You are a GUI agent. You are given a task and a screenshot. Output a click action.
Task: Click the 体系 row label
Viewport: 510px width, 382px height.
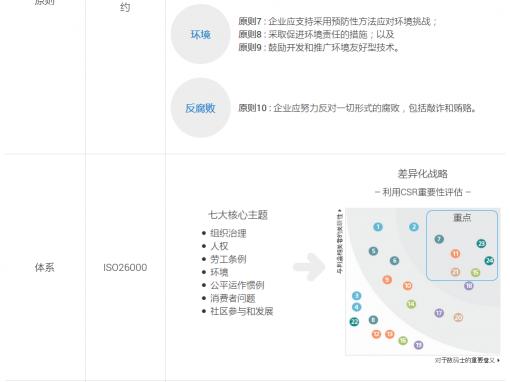(44, 267)
